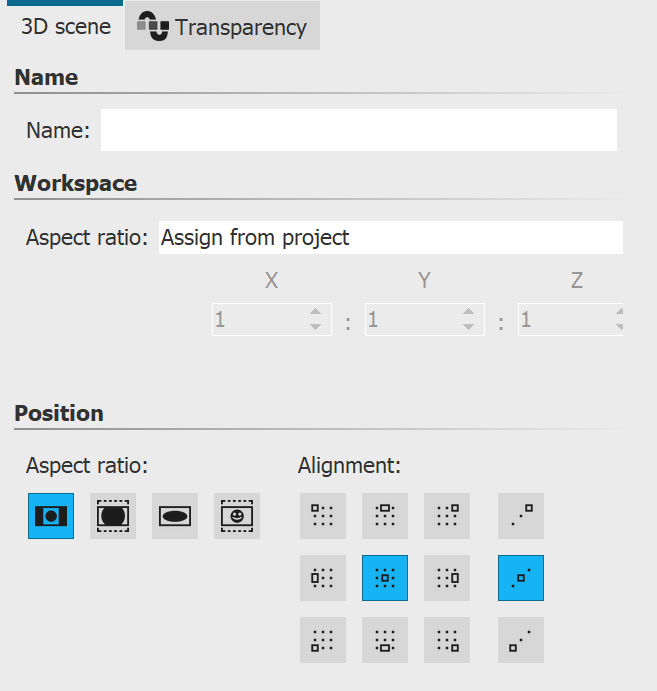Image resolution: width=657 pixels, height=691 pixels.
Task: Align to top-right in alignment grid
Action: point(447,516)
